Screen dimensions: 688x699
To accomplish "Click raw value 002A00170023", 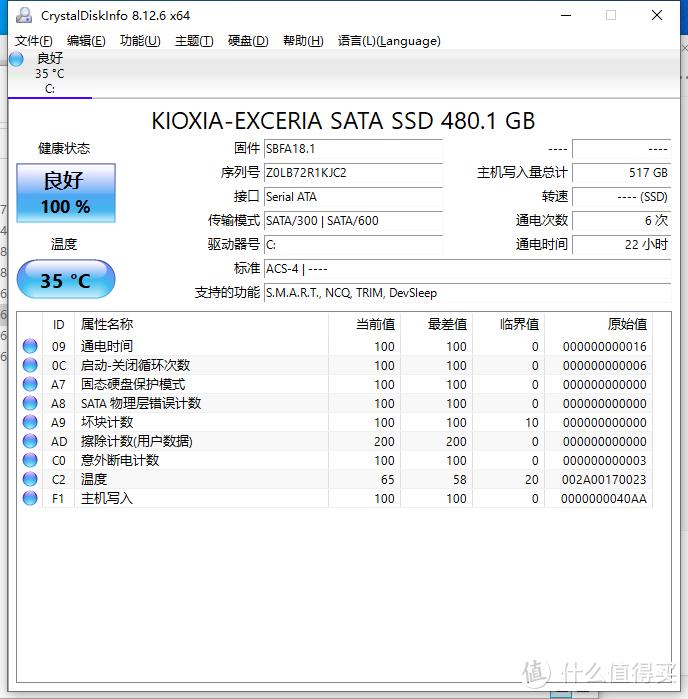I will pyautogui.click(x=604, y=480).
